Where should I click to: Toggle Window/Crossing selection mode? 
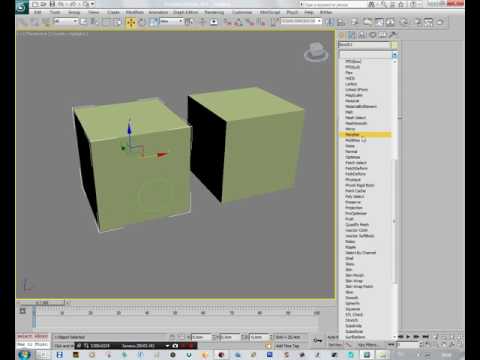point(117,22)
